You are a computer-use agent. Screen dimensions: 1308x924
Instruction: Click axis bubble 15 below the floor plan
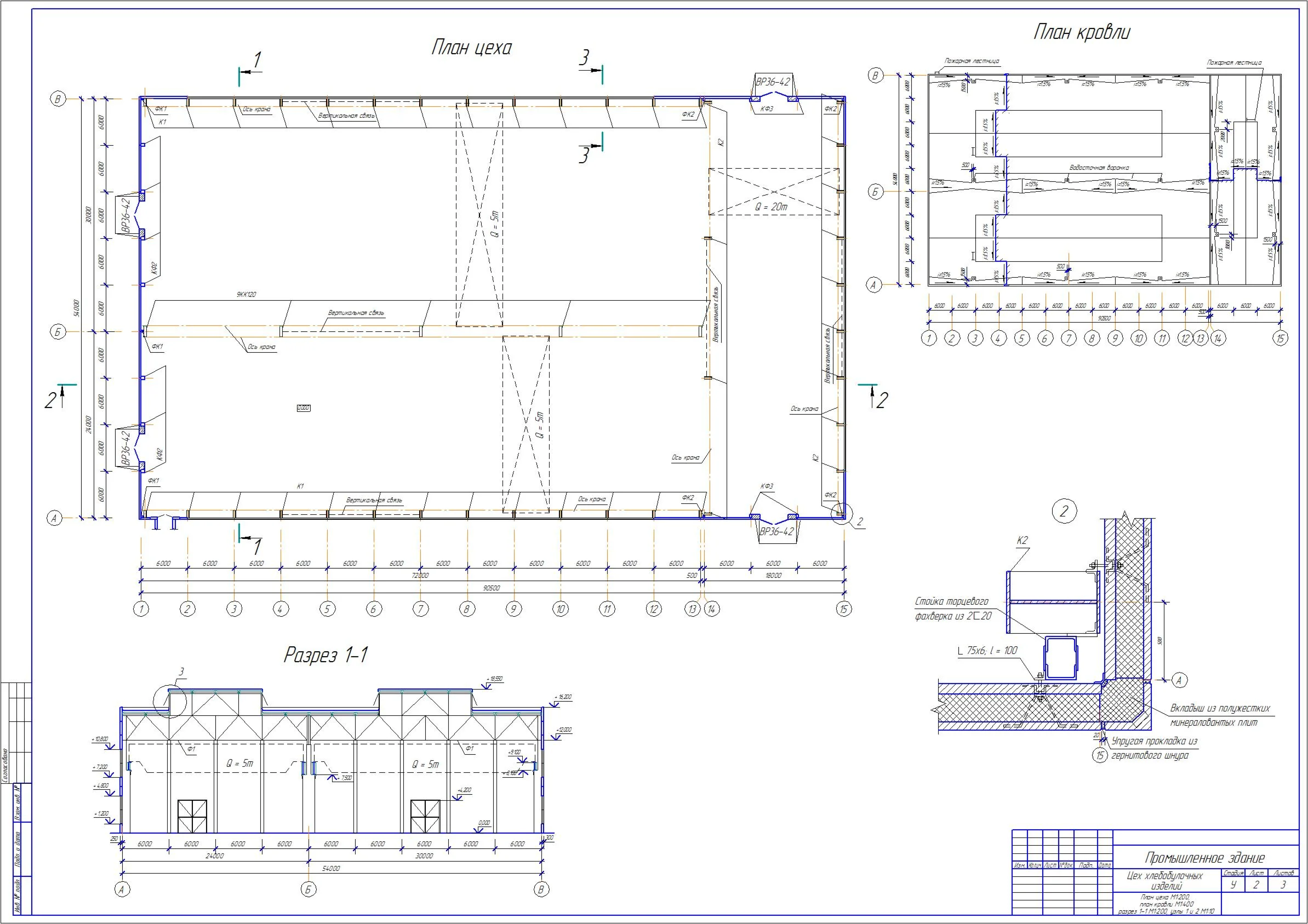click(844, 609)
